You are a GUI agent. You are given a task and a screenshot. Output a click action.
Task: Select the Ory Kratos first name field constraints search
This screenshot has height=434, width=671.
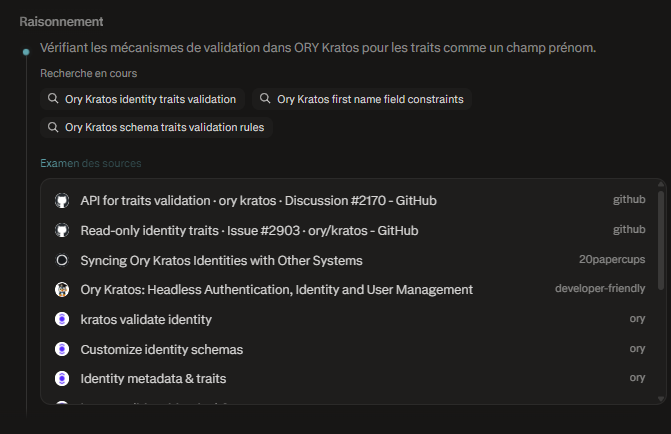point(369,99)
